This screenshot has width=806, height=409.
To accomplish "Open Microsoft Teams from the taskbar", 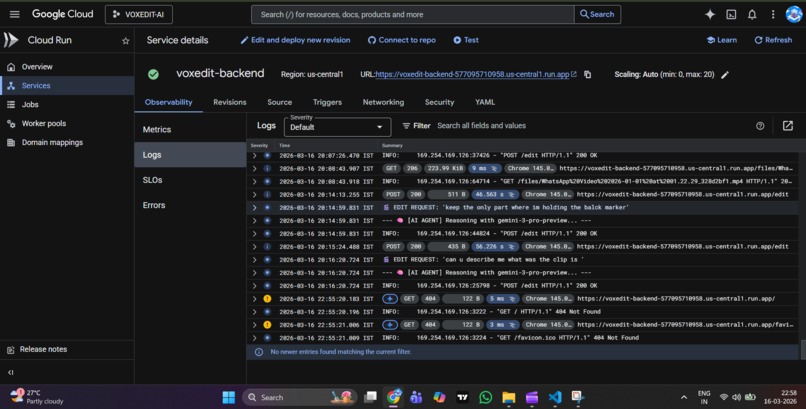I will (416, 397).
